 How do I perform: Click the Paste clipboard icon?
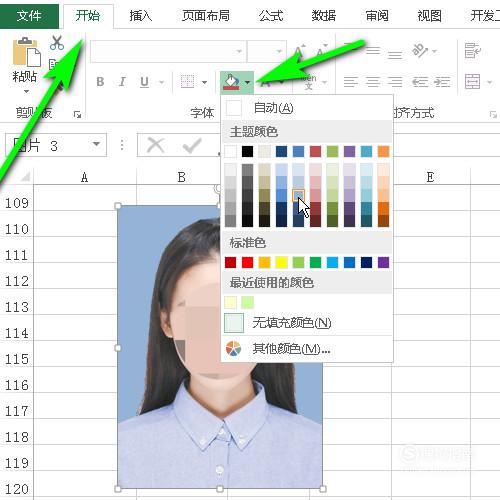tap(26, 52)
